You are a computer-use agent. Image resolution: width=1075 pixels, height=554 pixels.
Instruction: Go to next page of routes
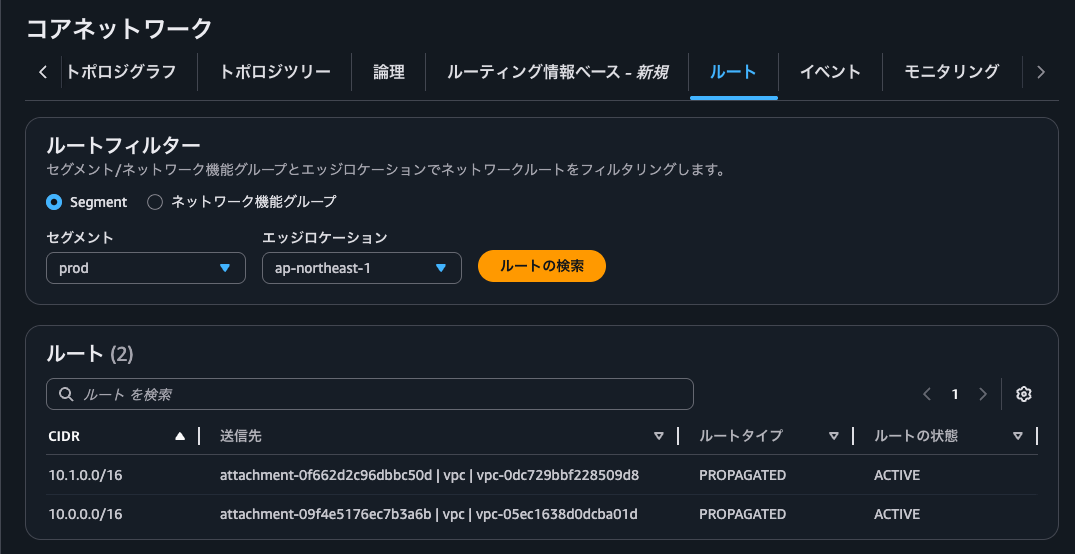[983, 394]
